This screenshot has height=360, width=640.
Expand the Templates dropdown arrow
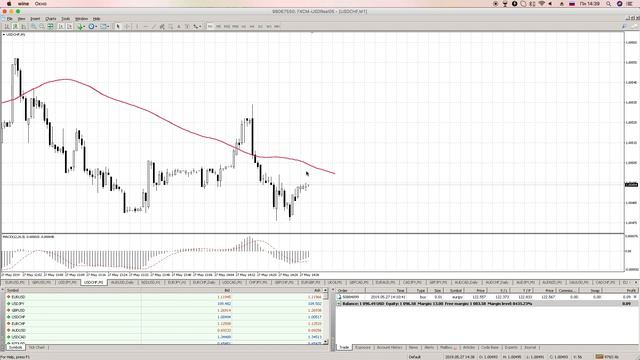108,27
